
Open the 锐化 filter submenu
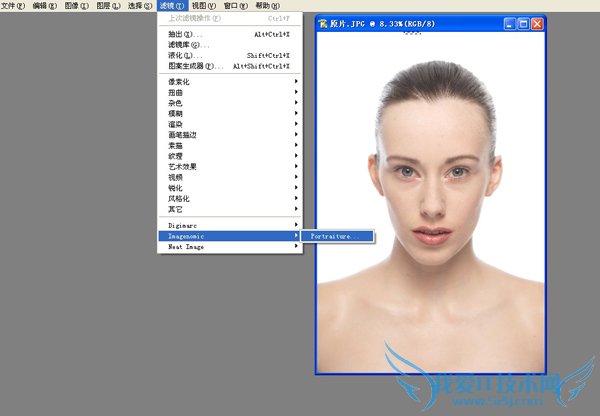point(230,188)
